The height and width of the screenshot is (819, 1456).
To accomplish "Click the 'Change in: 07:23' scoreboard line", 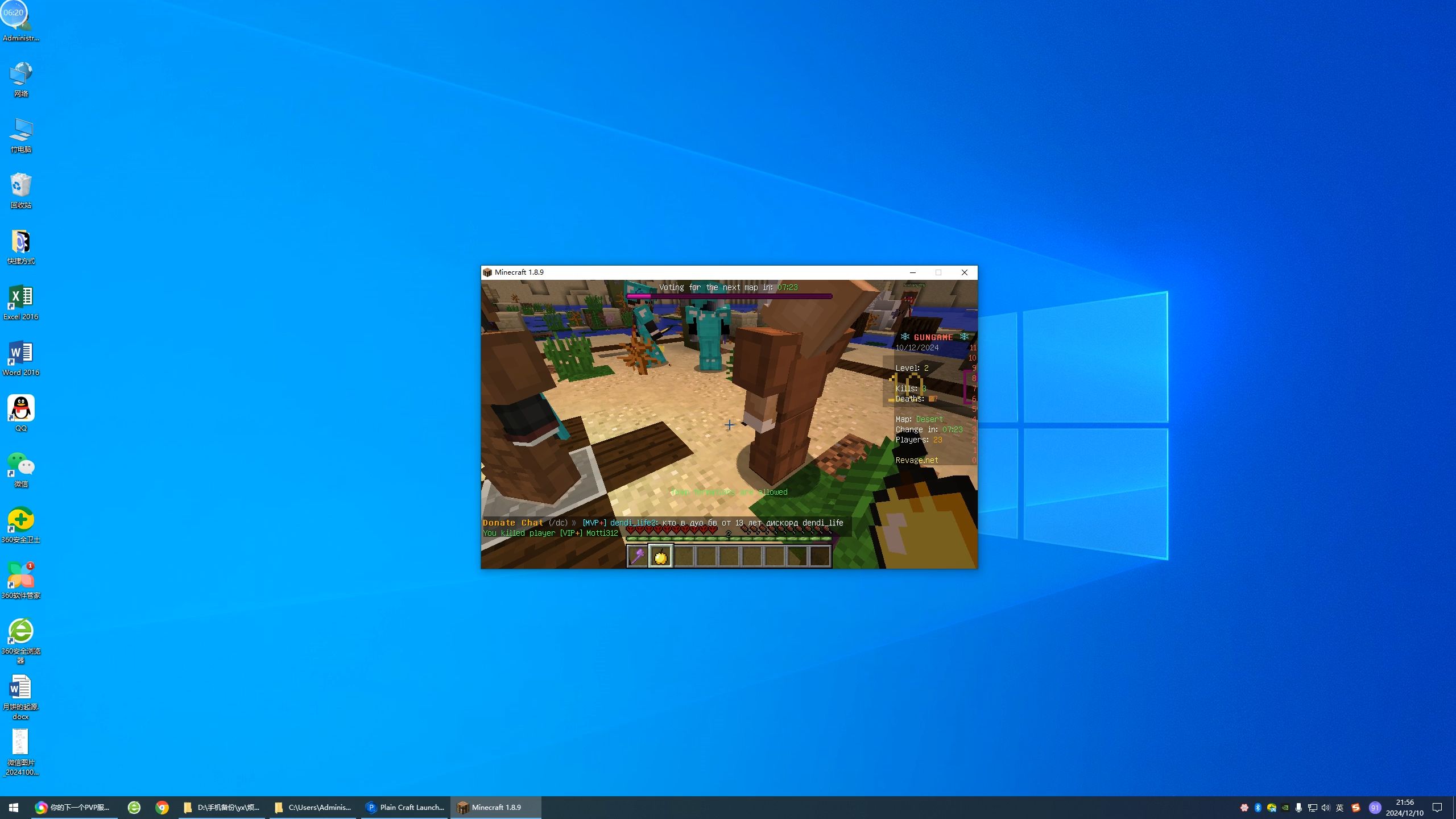I will click(x=929, y=429).
